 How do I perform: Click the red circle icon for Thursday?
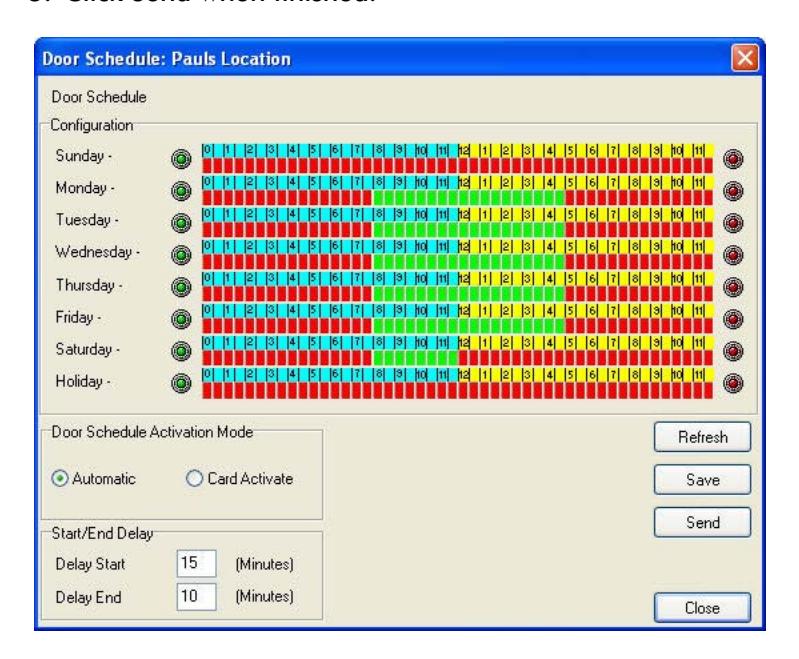pyautogui.click(x=733, y=287)
